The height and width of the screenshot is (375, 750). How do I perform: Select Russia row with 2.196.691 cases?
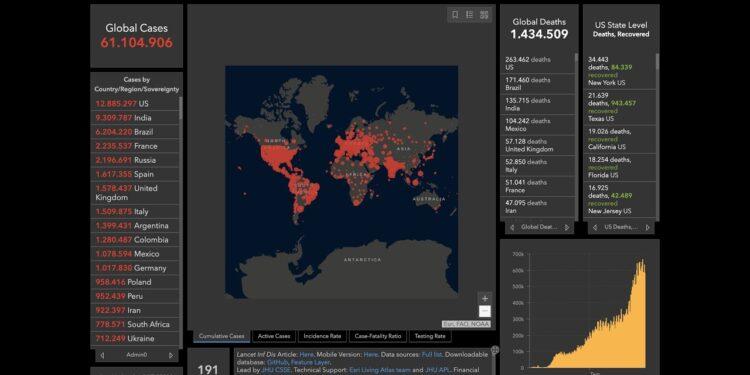click(x=135, y=160)
